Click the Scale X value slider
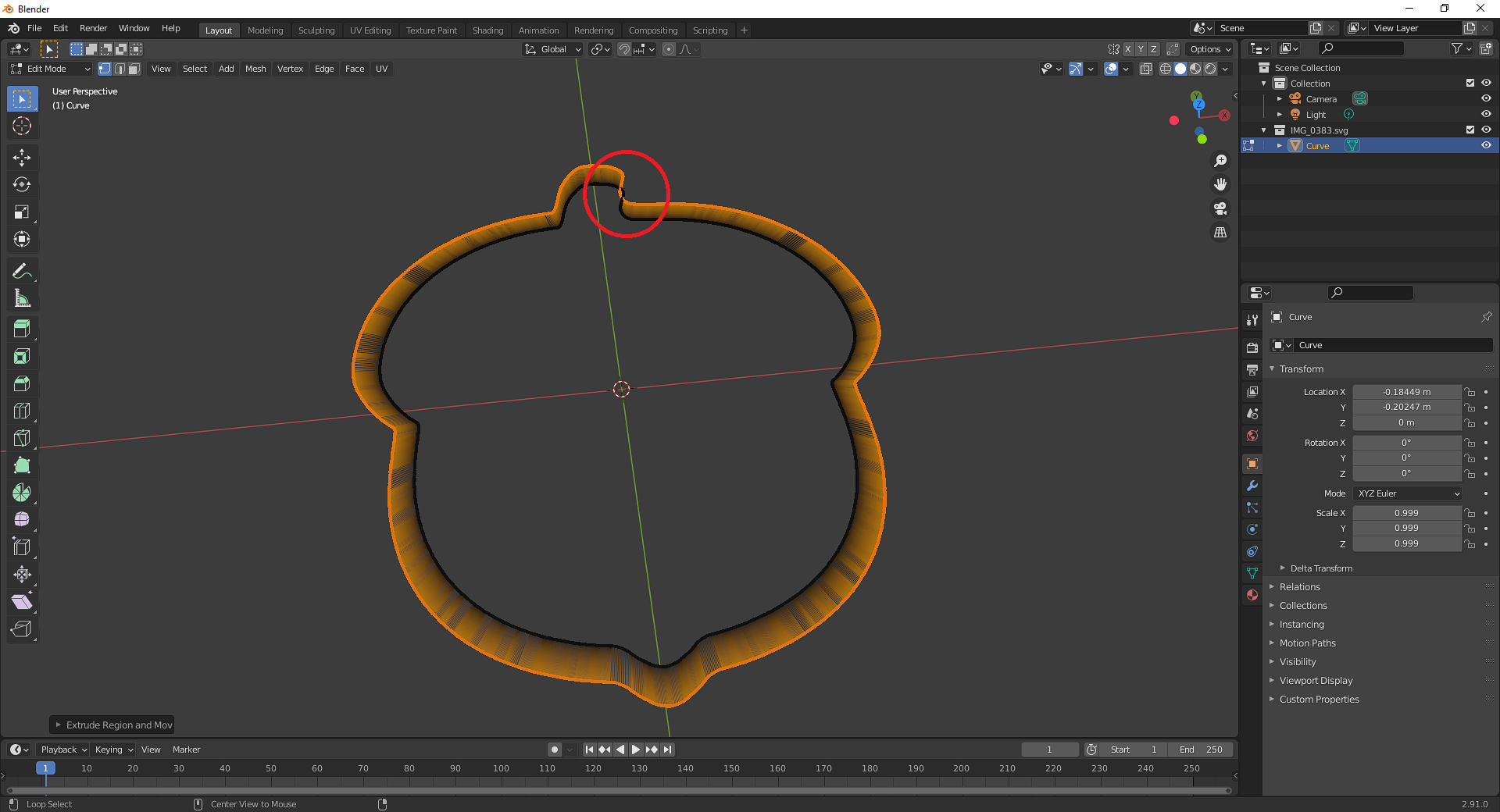 [1405, 512]
